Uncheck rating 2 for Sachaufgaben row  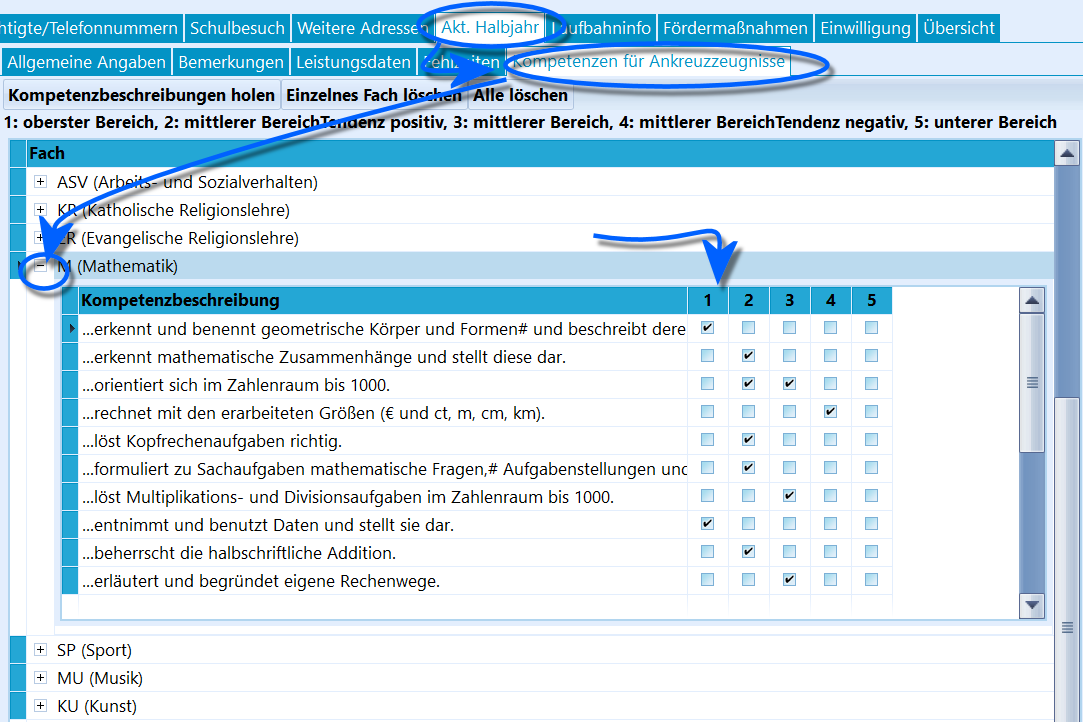(748, 468)
